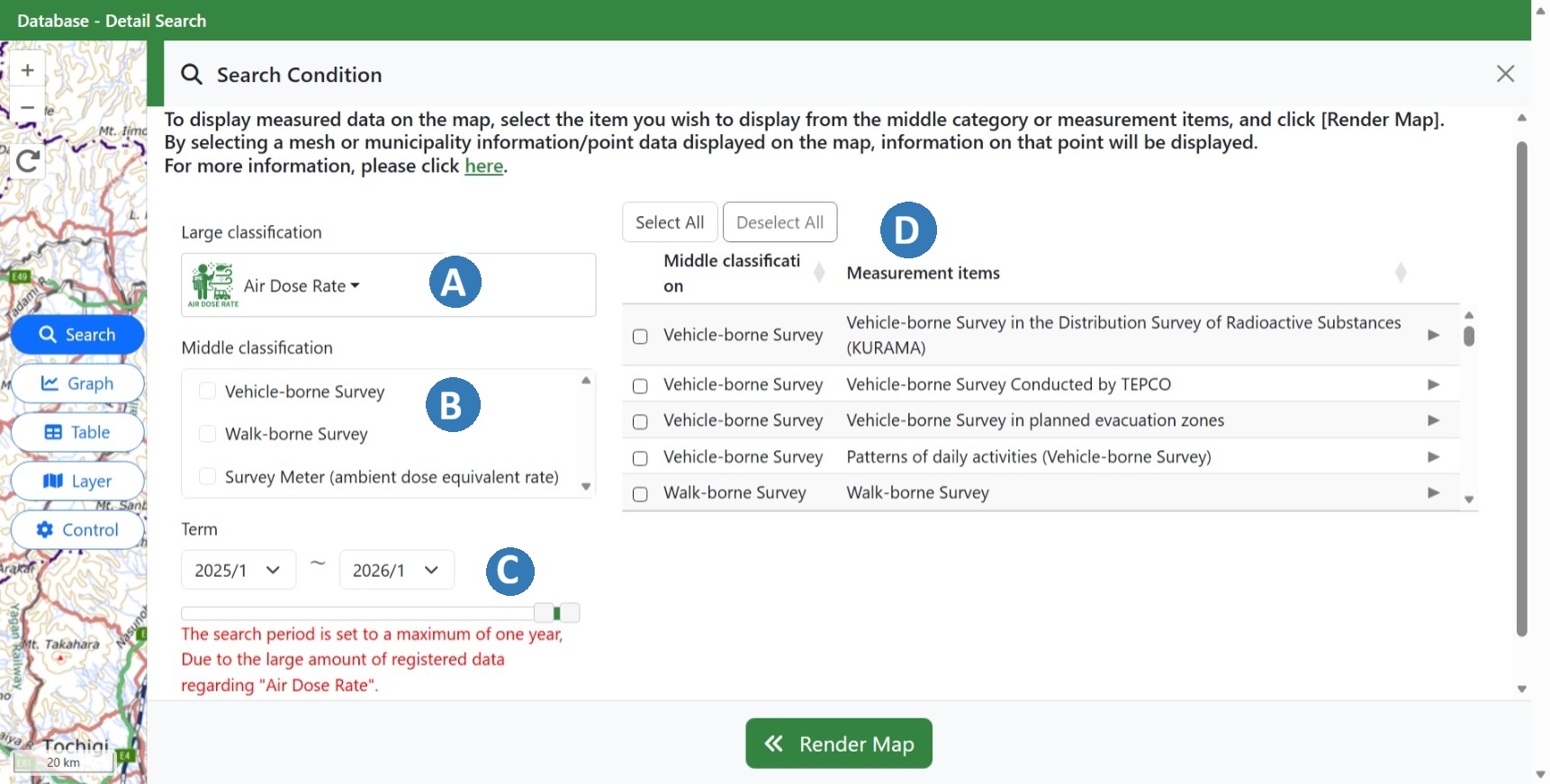Click the map reload icon
The height and width of the screenshot is (784, 1550).
28,162
